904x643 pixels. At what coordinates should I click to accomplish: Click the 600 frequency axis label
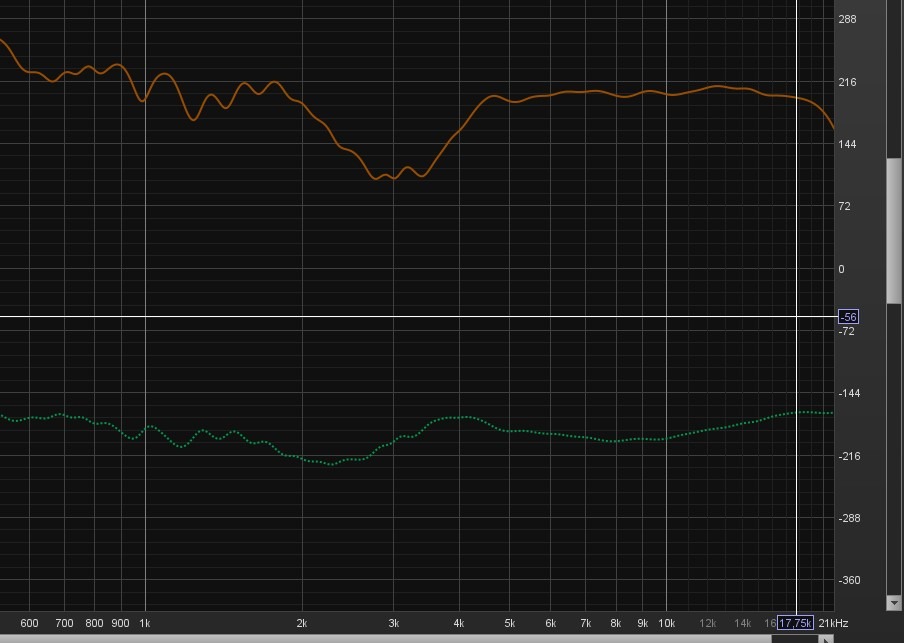point(29,623)
